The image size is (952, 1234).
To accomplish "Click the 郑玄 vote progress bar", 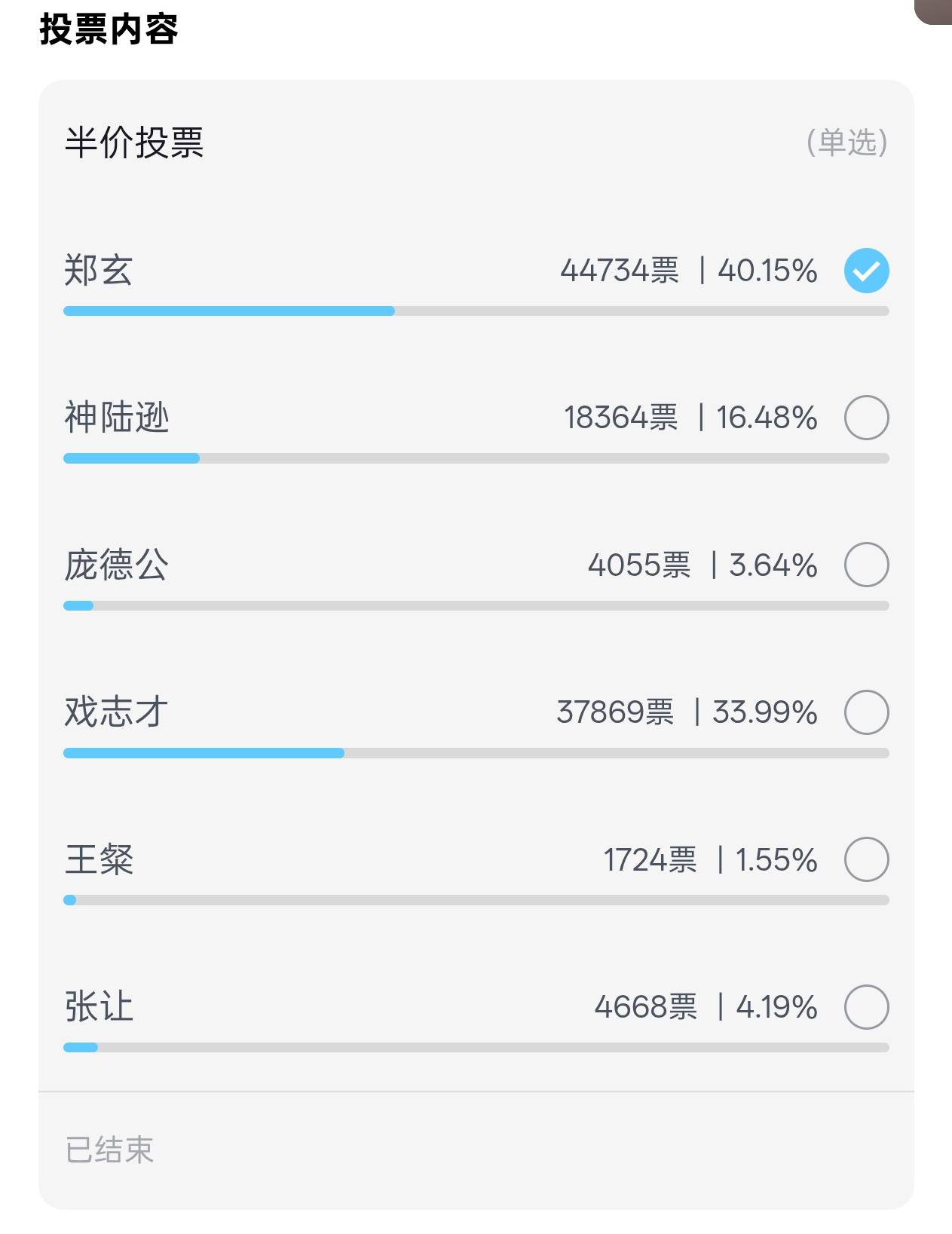I will click(x=476, y=311).
